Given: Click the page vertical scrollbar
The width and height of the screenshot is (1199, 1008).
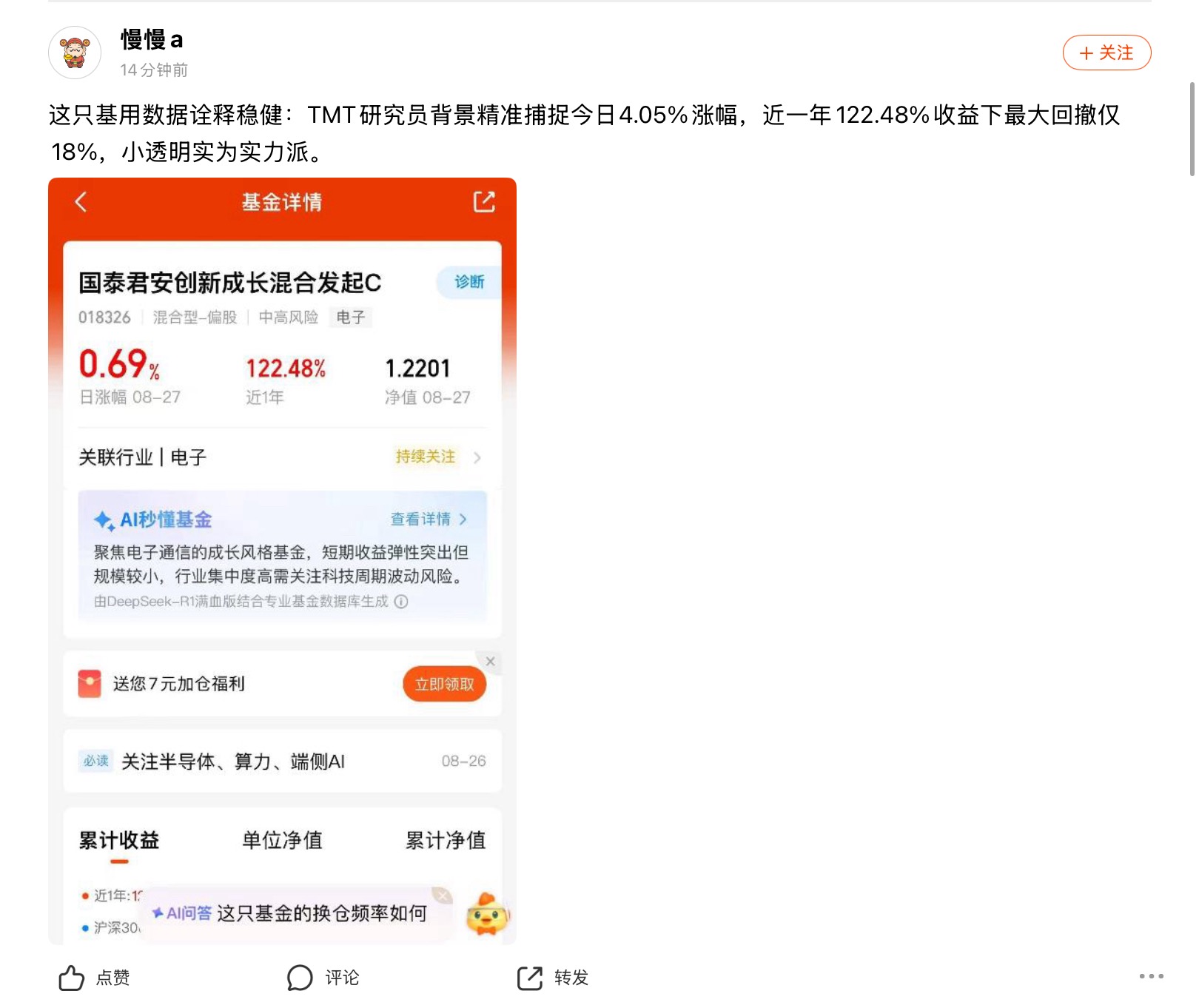Looking at the screenshot, I should coord(1192,130).
